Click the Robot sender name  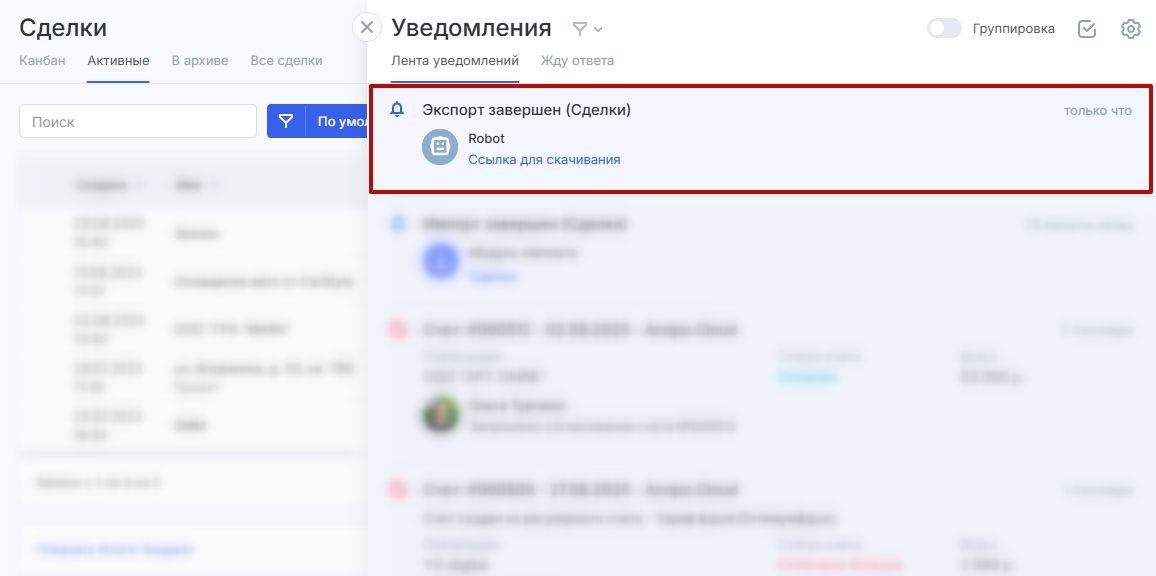486,139
